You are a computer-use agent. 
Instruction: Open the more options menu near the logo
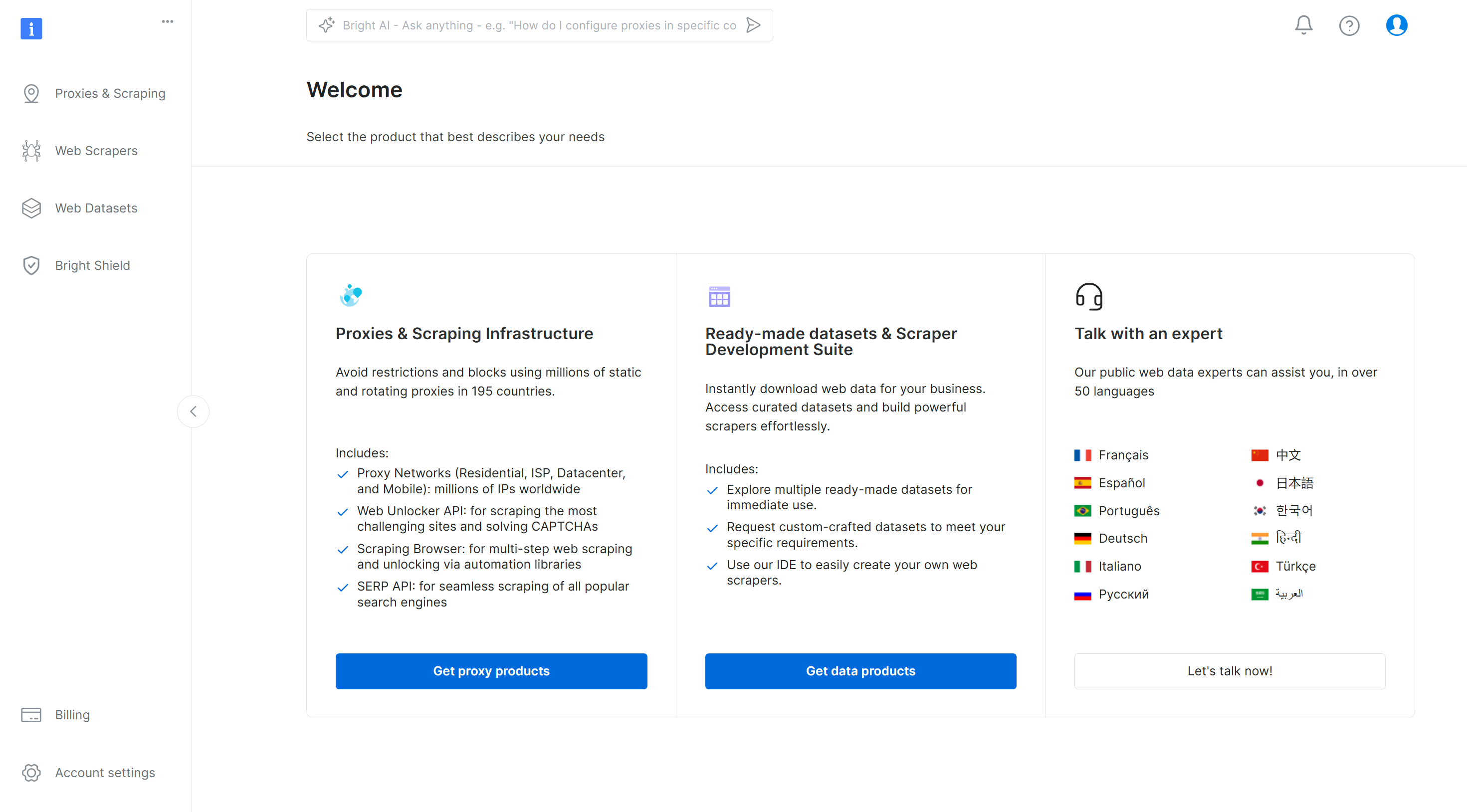(167, 21)
